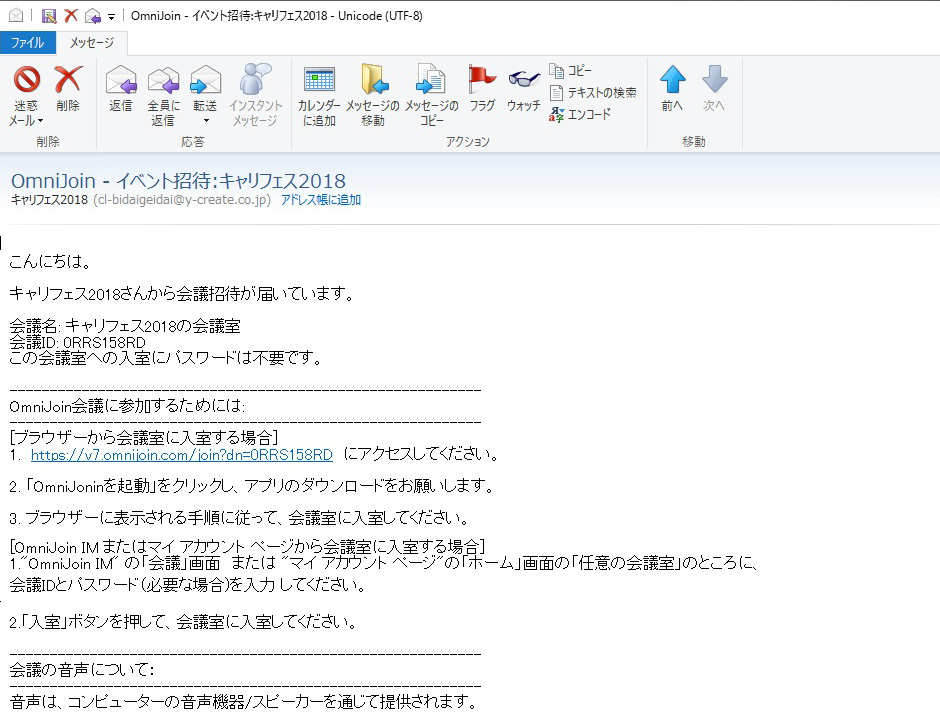Delete the message with the red X
940x720 pixels.
coord(68,81)
